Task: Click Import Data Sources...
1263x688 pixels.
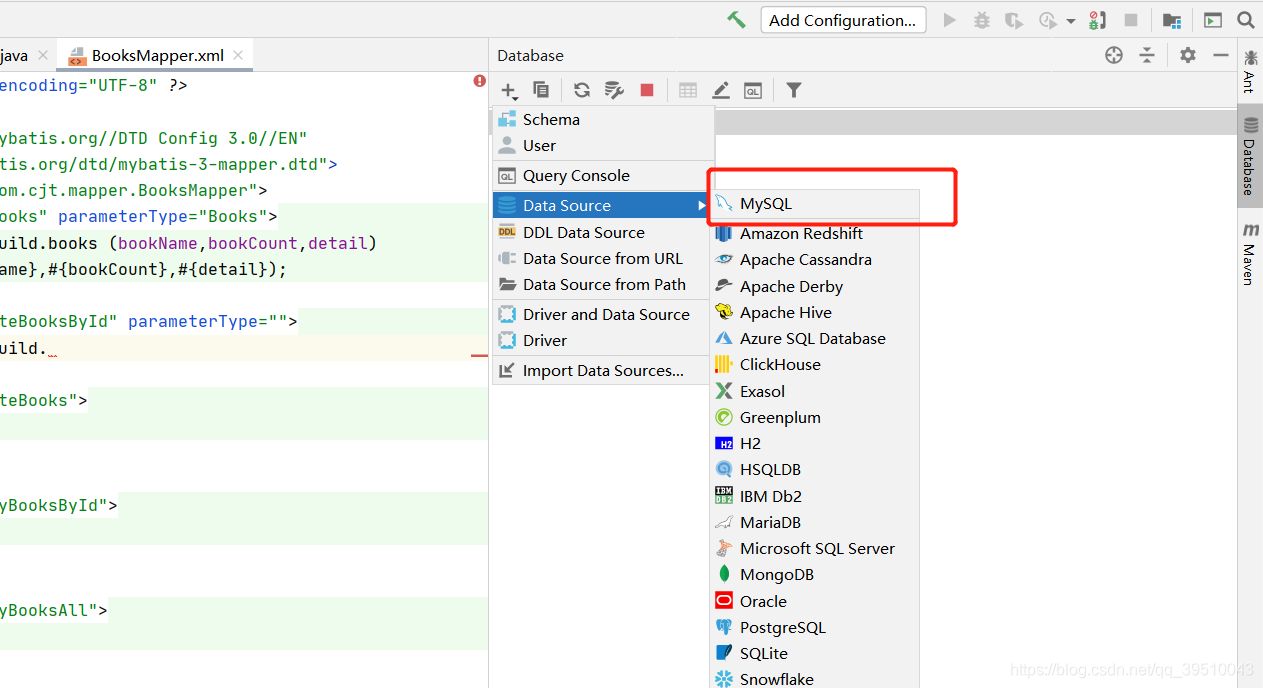Action: (603, 370)
